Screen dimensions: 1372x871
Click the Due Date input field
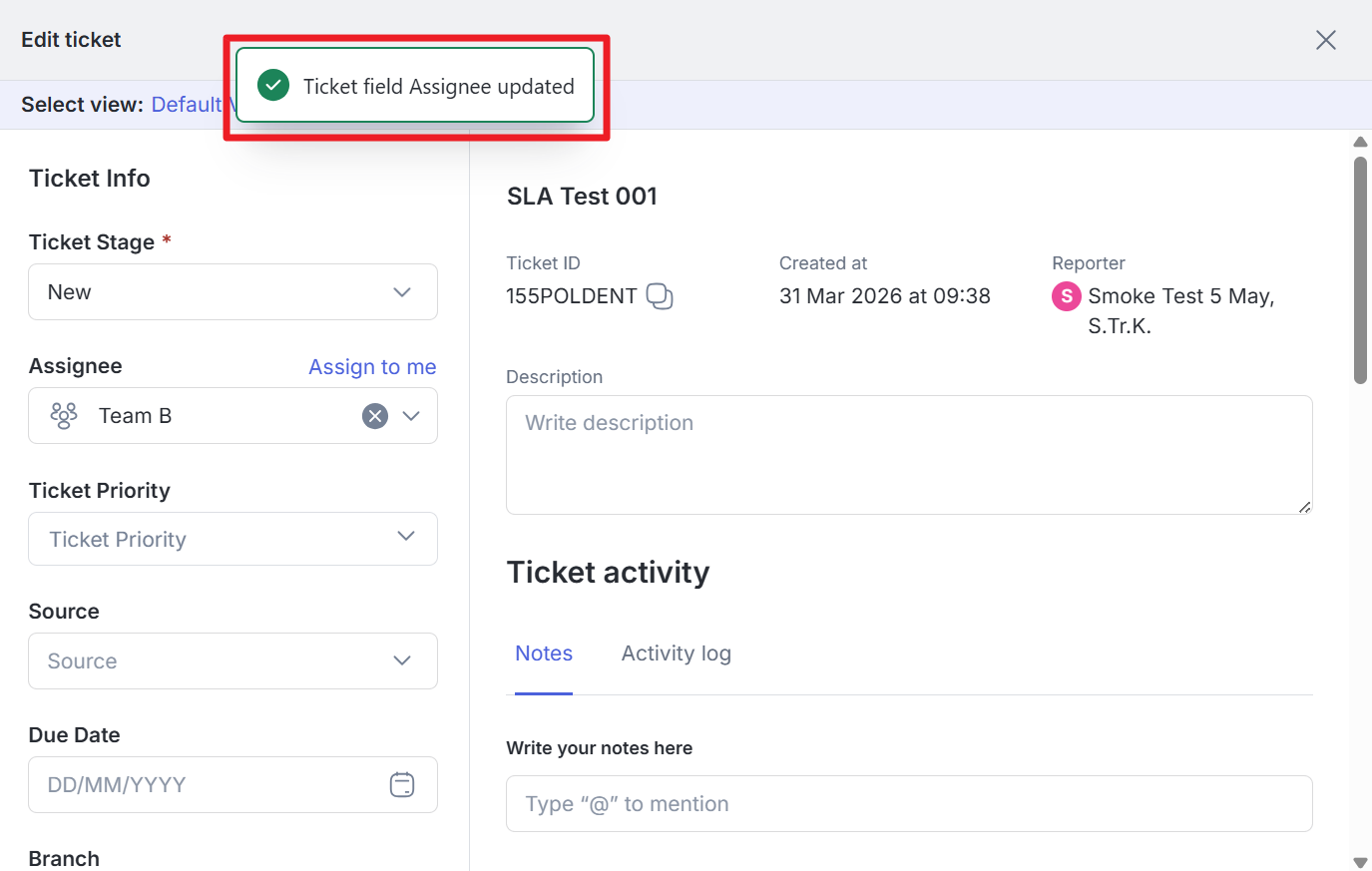pos(210,785)
